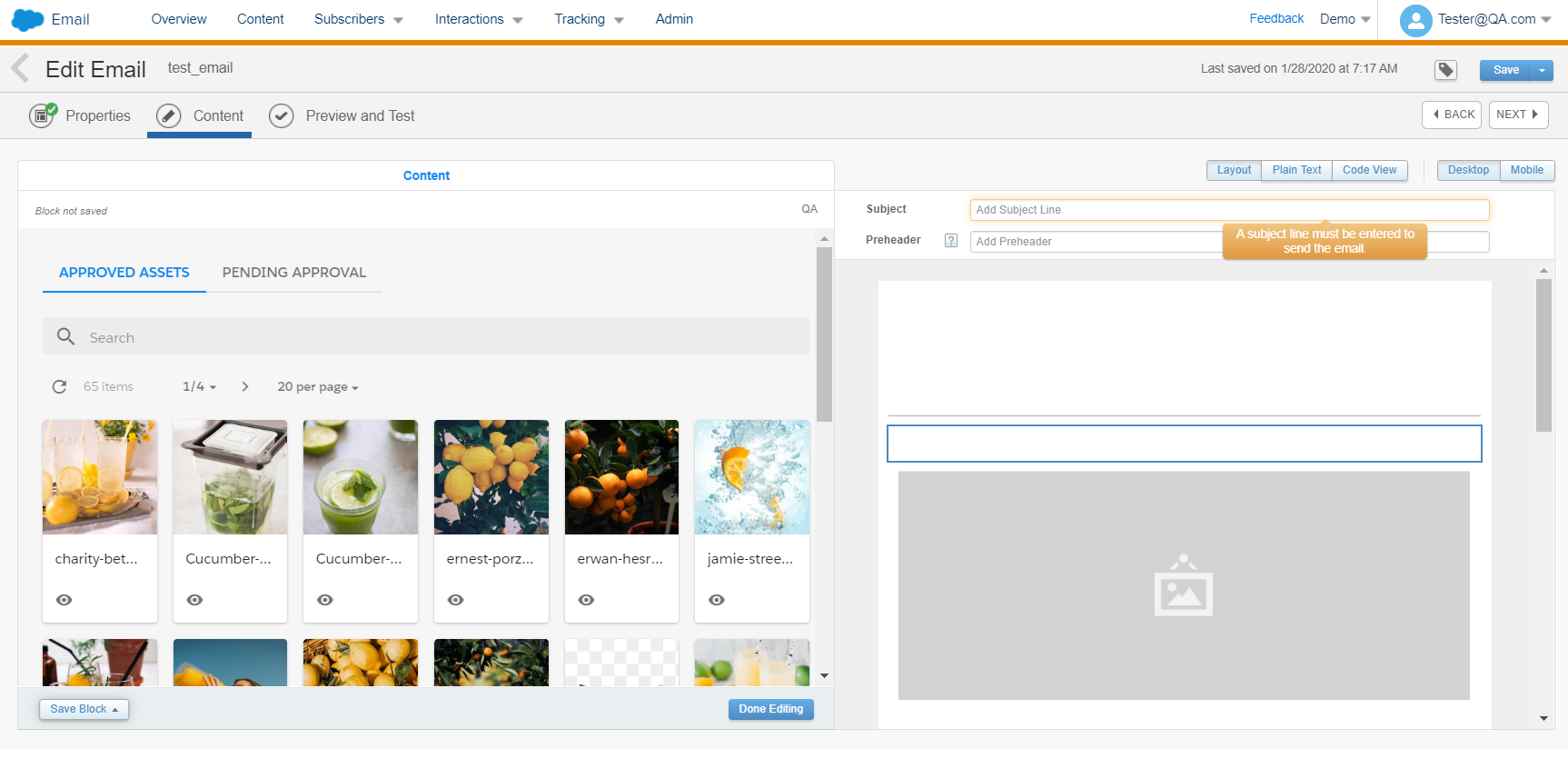Click the search magnifier icon
This screenshot has width=1568, height=759.
click(65, 336)
